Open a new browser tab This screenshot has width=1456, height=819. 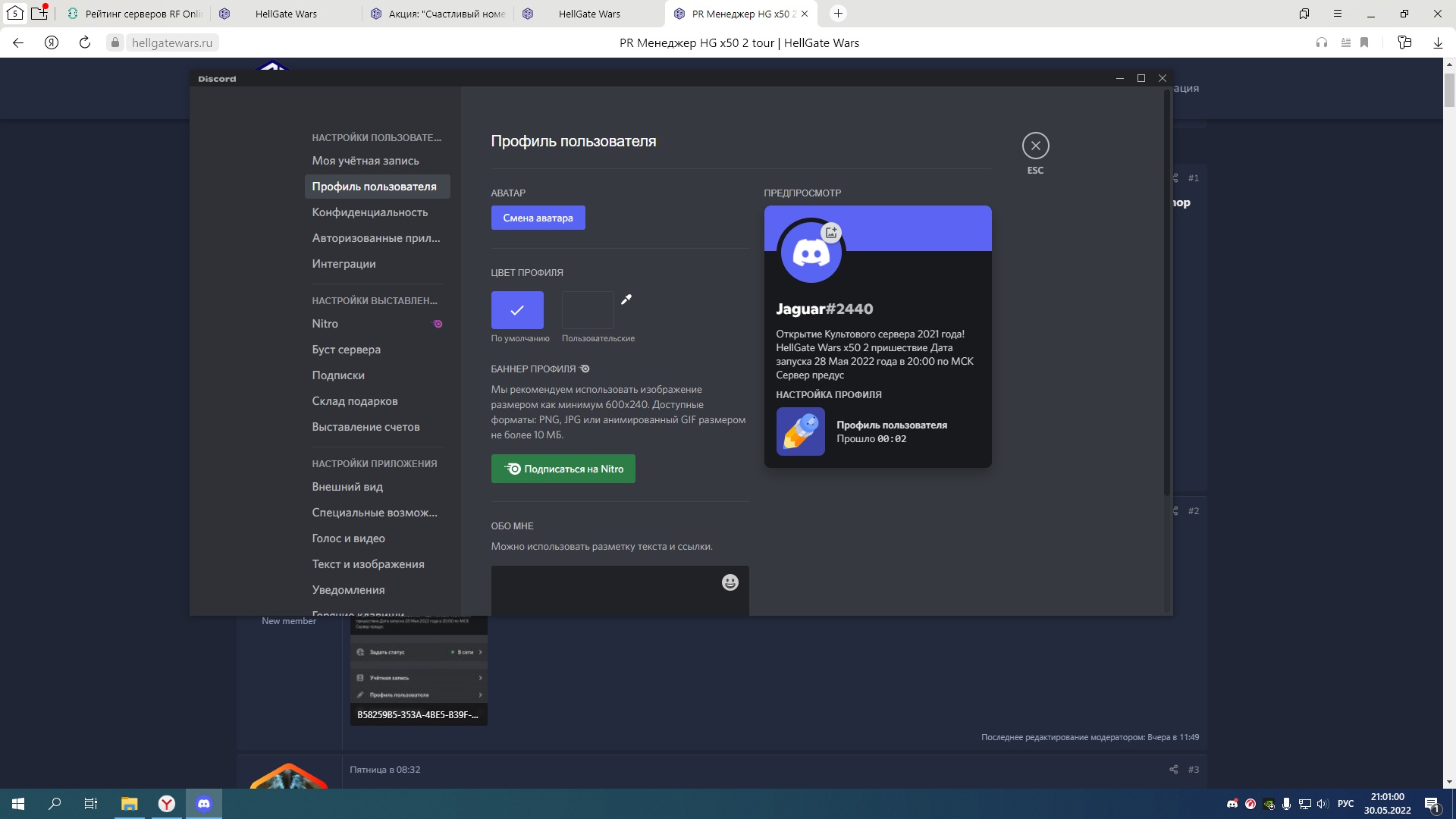coord(838,14)
